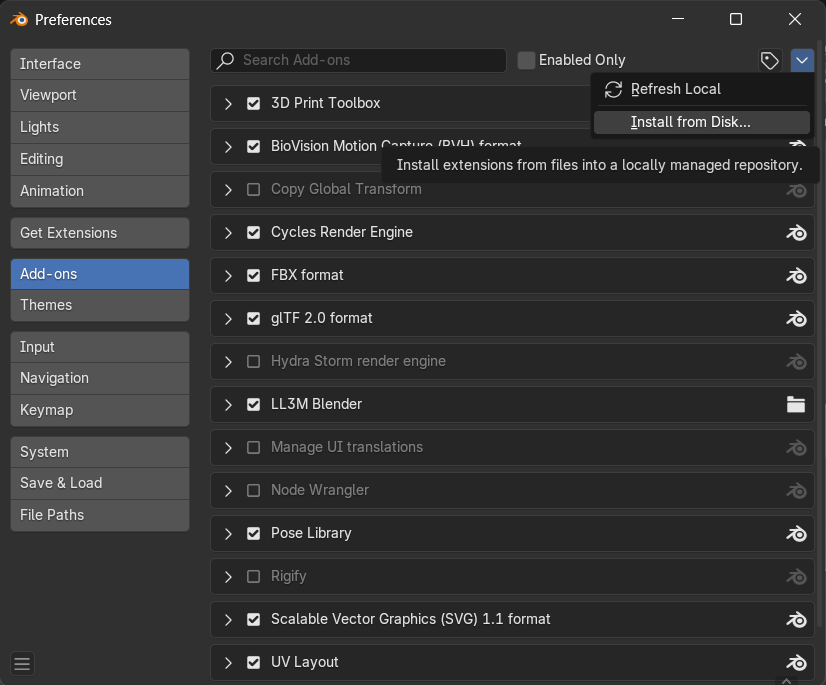
Task: Expand the Cycles Render Engine details
Action: click(228, 232)
